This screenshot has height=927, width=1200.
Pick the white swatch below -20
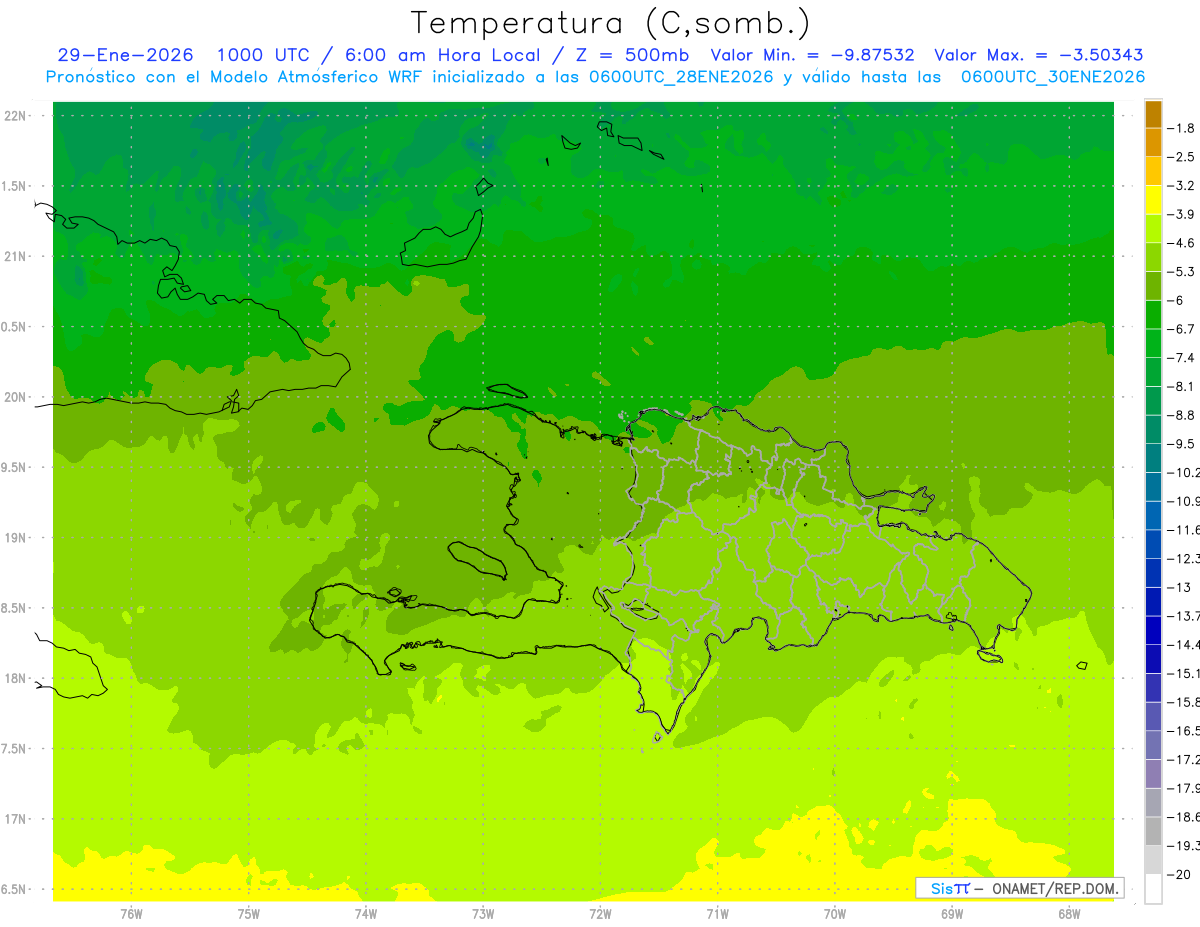point(1153,889)
